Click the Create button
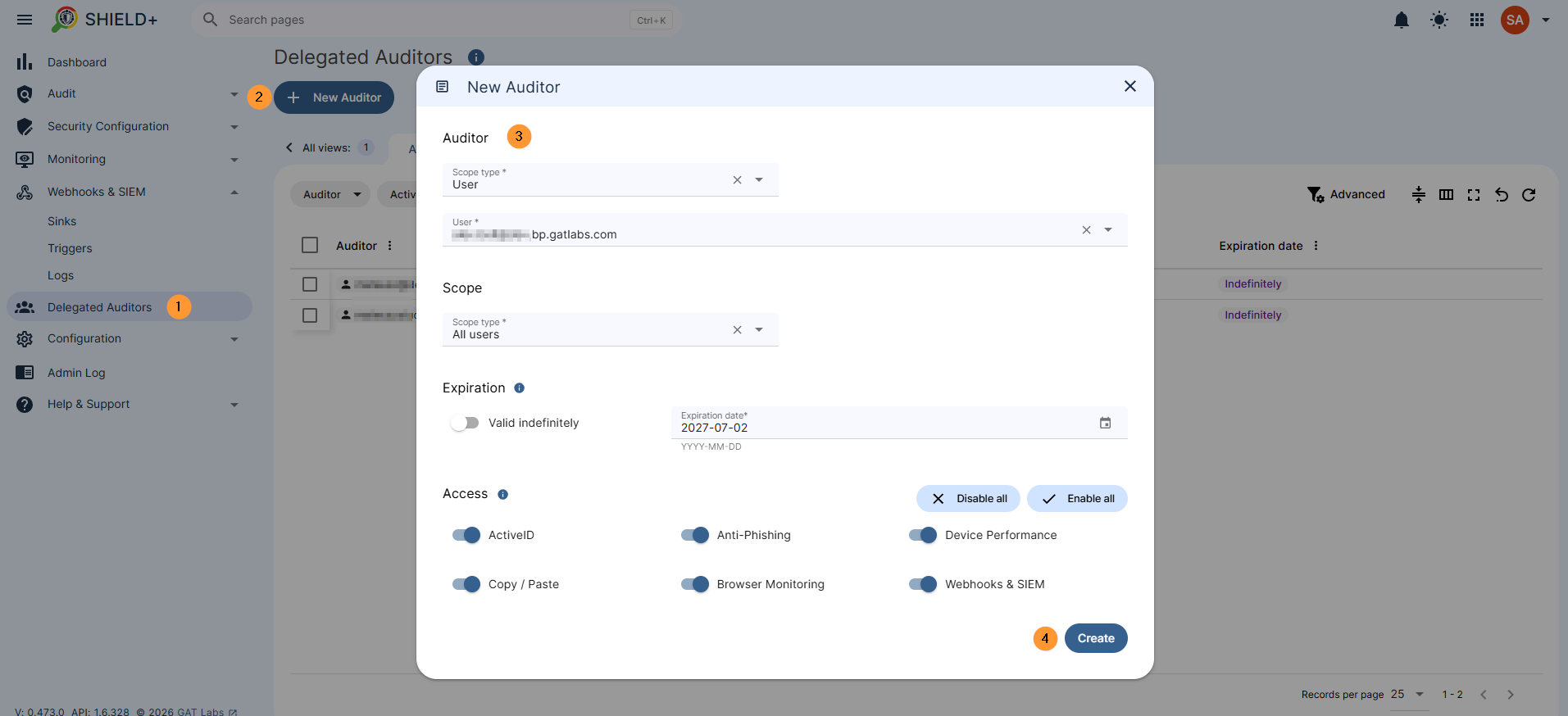 point(1096,638)
